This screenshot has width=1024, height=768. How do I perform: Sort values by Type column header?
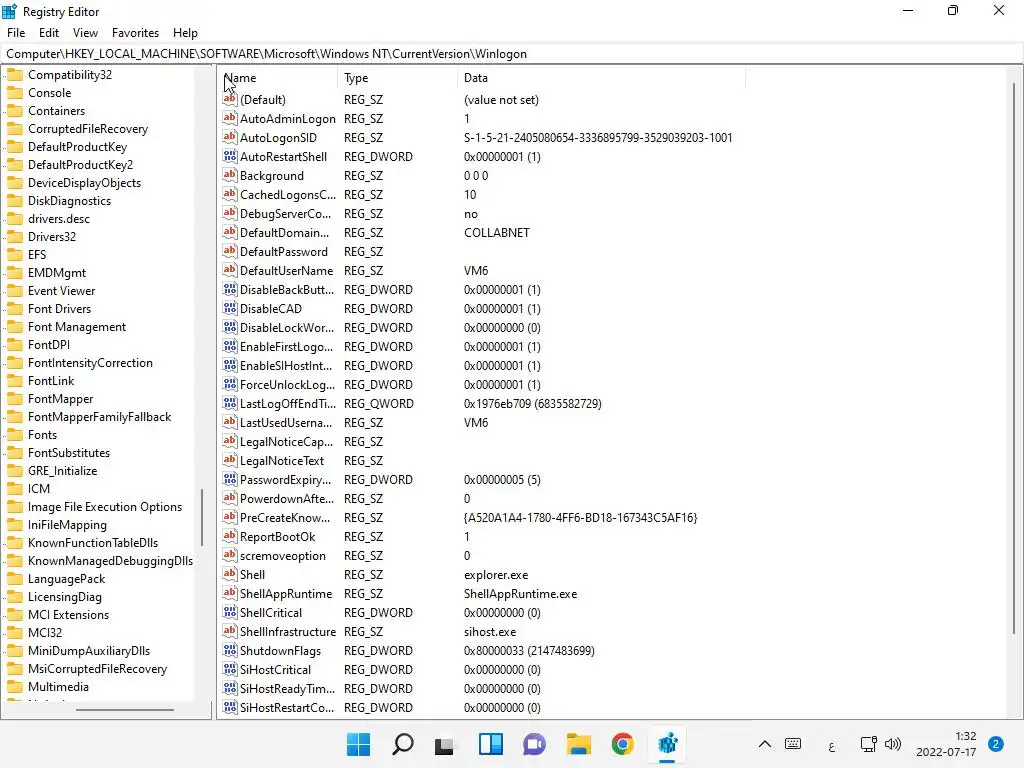(x=396, y=78)
